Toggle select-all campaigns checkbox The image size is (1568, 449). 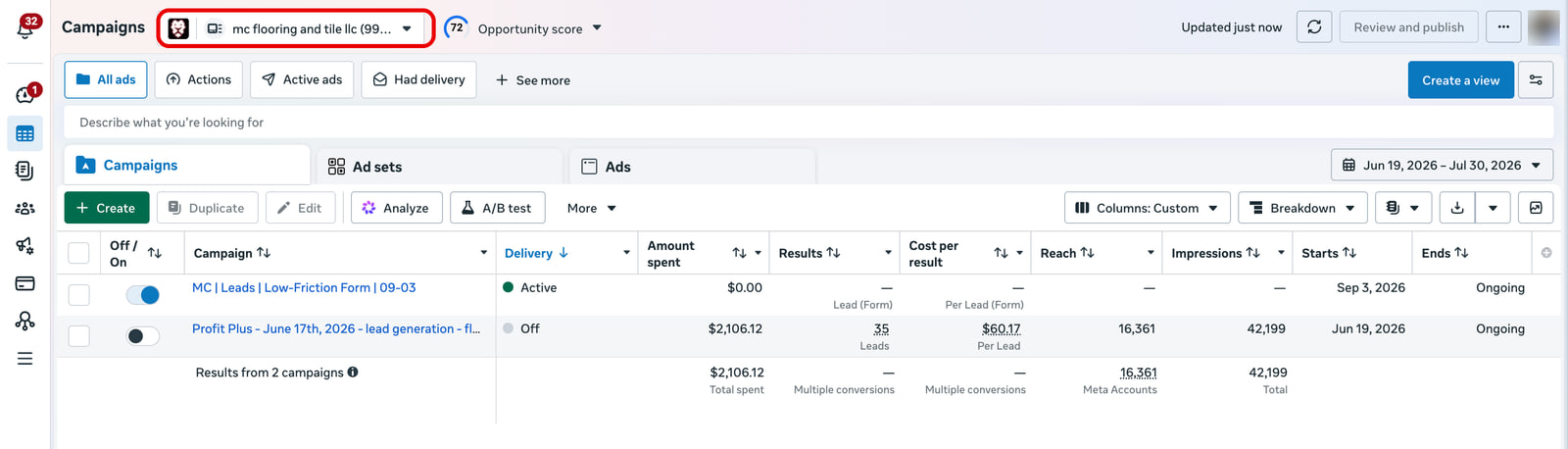(x=79, y=253)
